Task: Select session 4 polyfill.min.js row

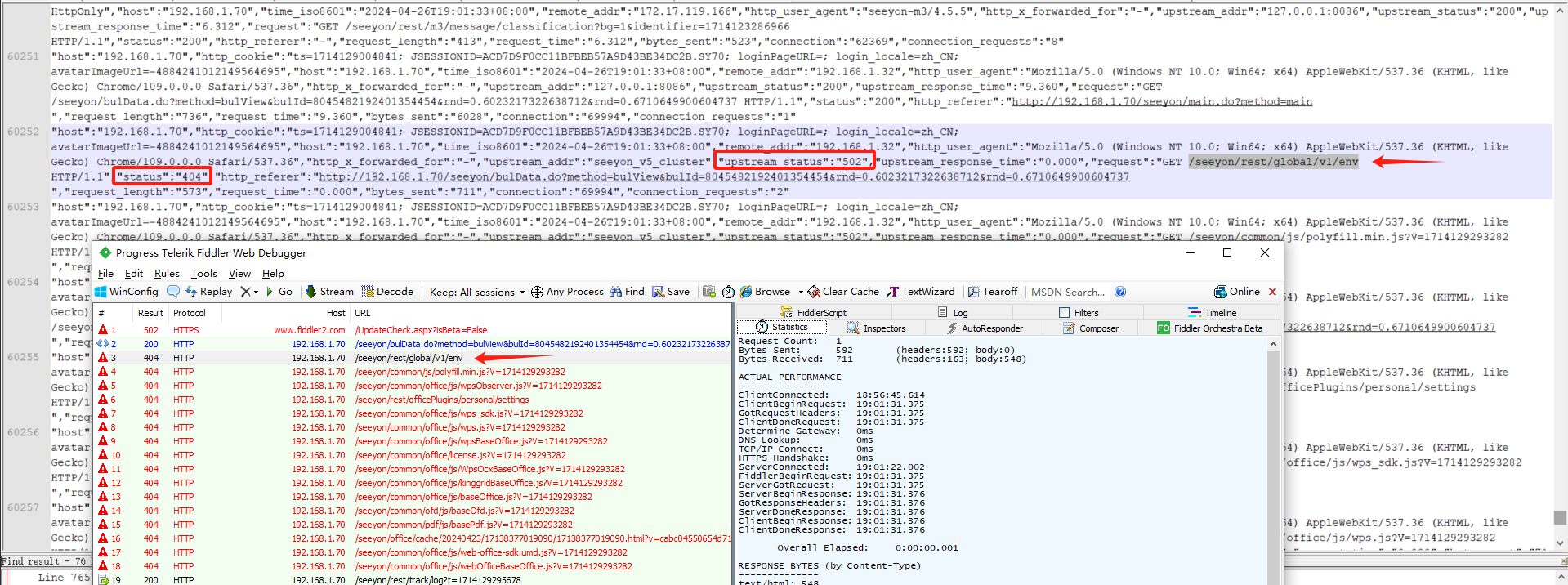Action: pyautogui.click(x=413, y=372)
